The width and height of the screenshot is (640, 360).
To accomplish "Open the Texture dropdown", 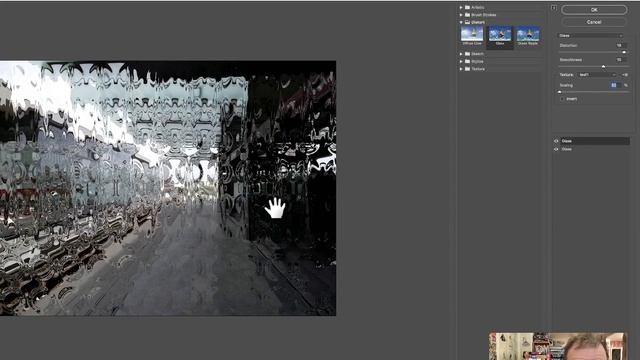I will coord(597,75).
